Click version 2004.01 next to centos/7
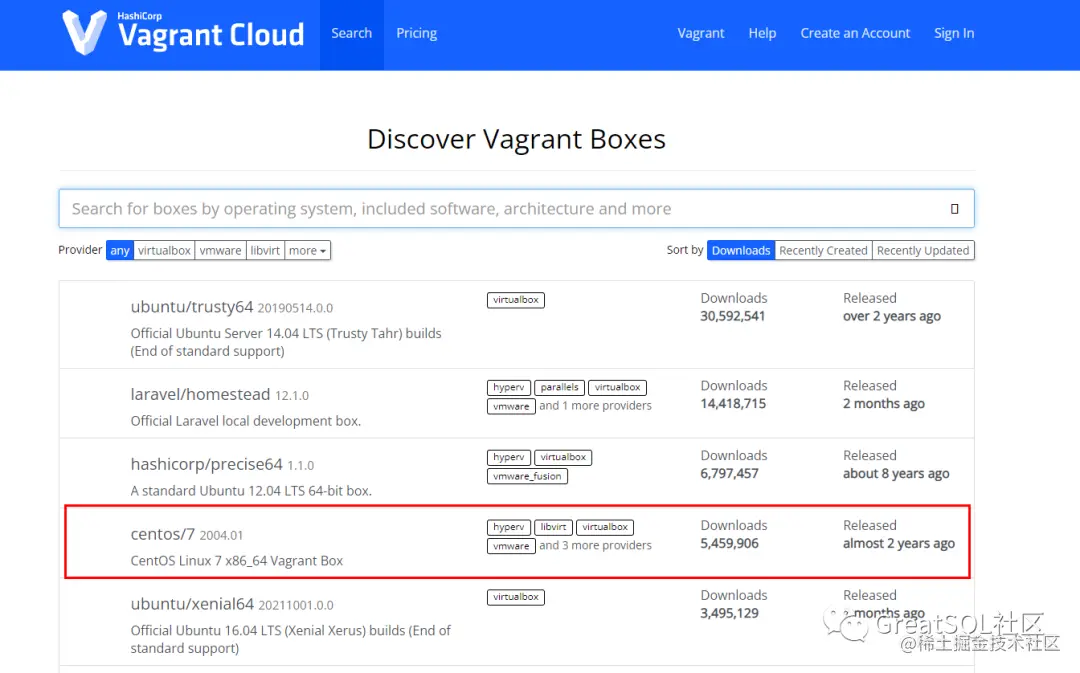Image resolution: width=1080 pixels, height=673 pixels. (221, 535)
